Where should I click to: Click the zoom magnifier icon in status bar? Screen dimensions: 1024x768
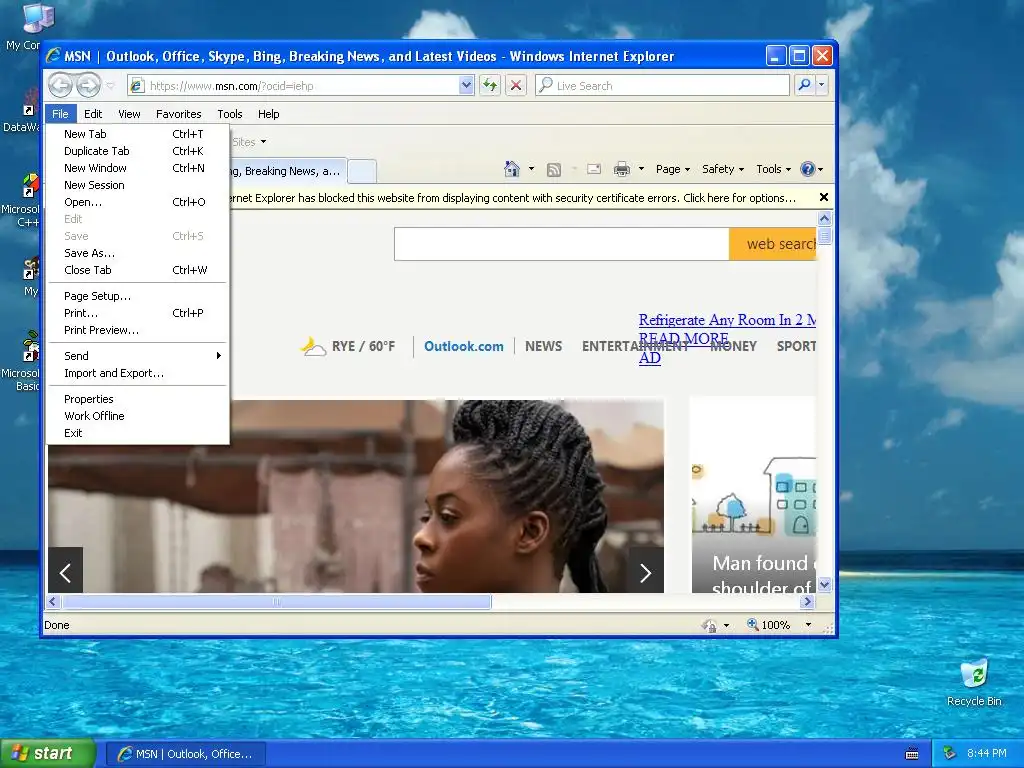pyautogui.click(x=753, y=624)
